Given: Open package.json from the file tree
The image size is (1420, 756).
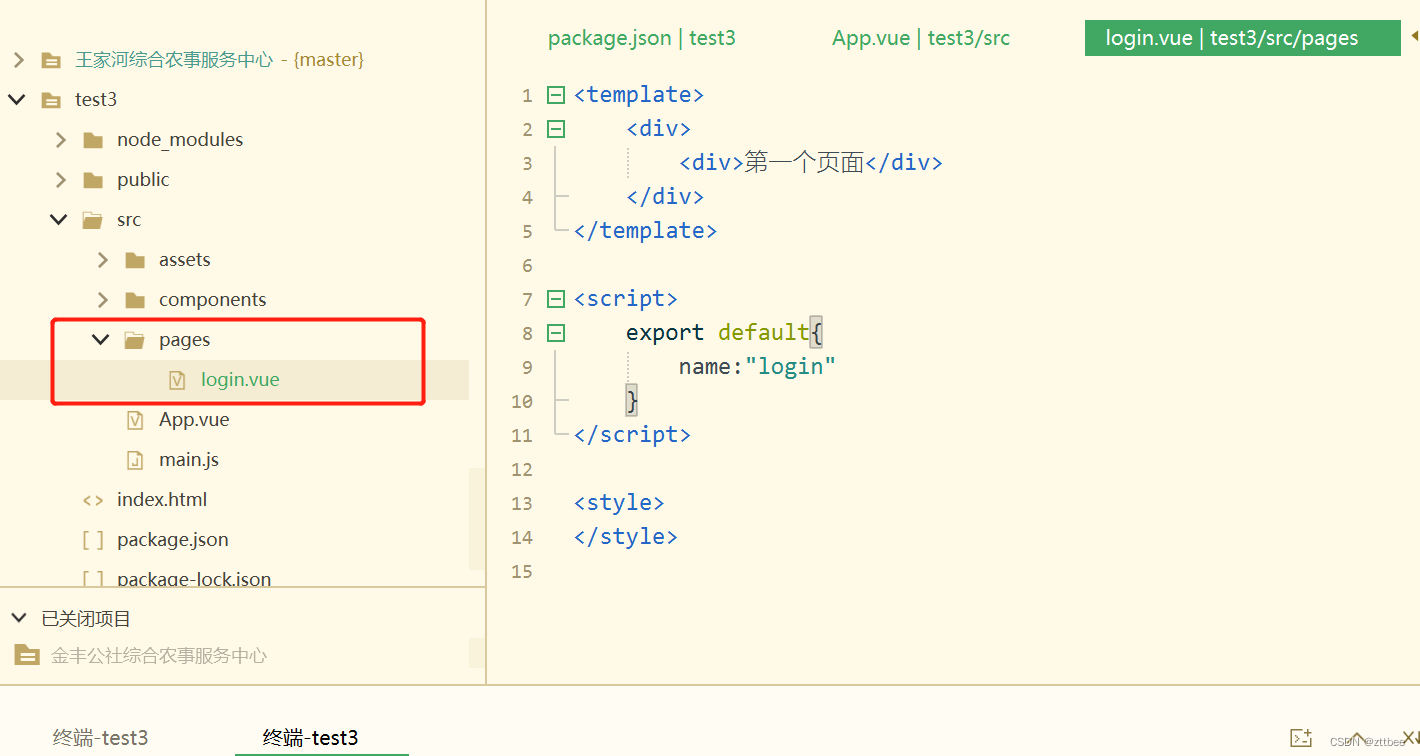Looking at the screenshot, I should [x=173, y=540].
